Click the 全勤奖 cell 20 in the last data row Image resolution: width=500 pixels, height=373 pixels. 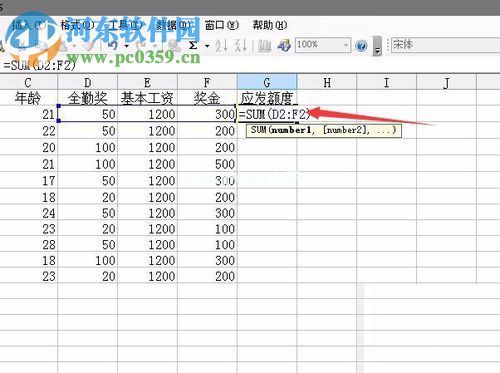click(x=88, y=276)
